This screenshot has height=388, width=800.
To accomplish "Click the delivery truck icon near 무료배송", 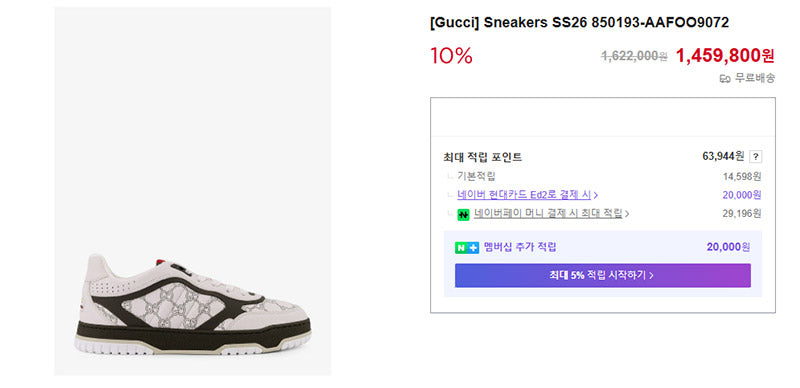I will (x=725, y=79).
